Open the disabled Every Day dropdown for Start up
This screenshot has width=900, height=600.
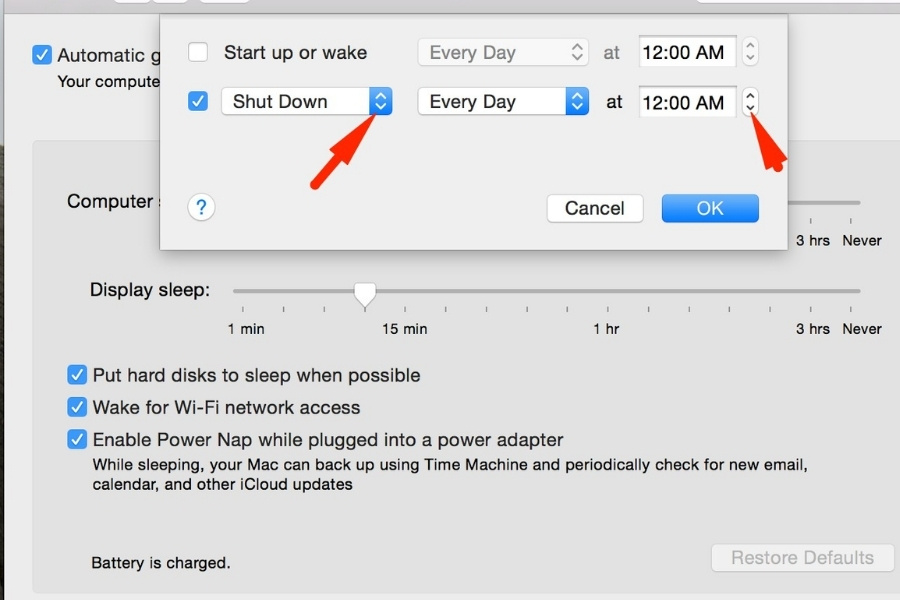[x=504, y=52]
